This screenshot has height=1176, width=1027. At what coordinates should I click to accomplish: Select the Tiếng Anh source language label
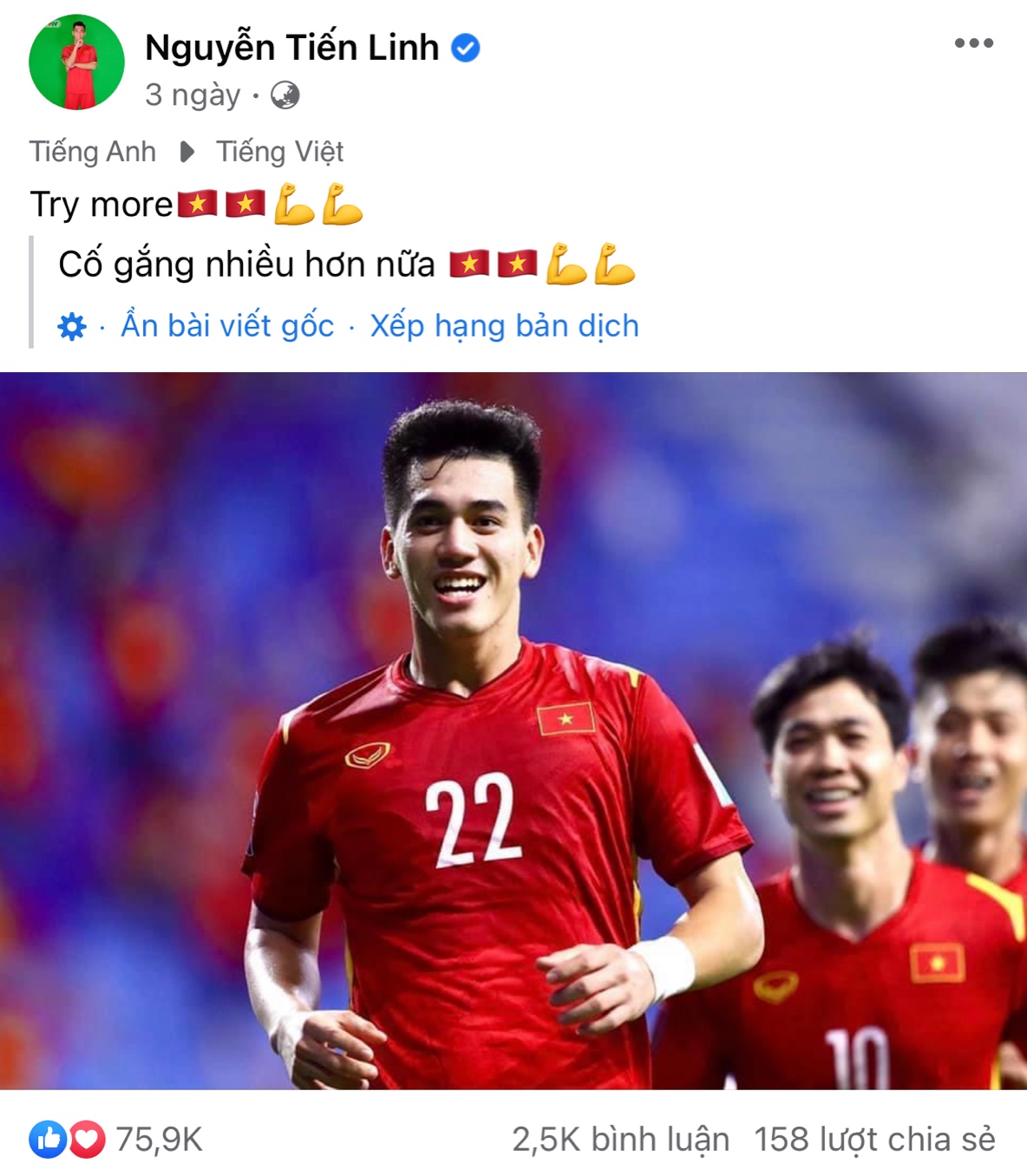click(93, 152)
